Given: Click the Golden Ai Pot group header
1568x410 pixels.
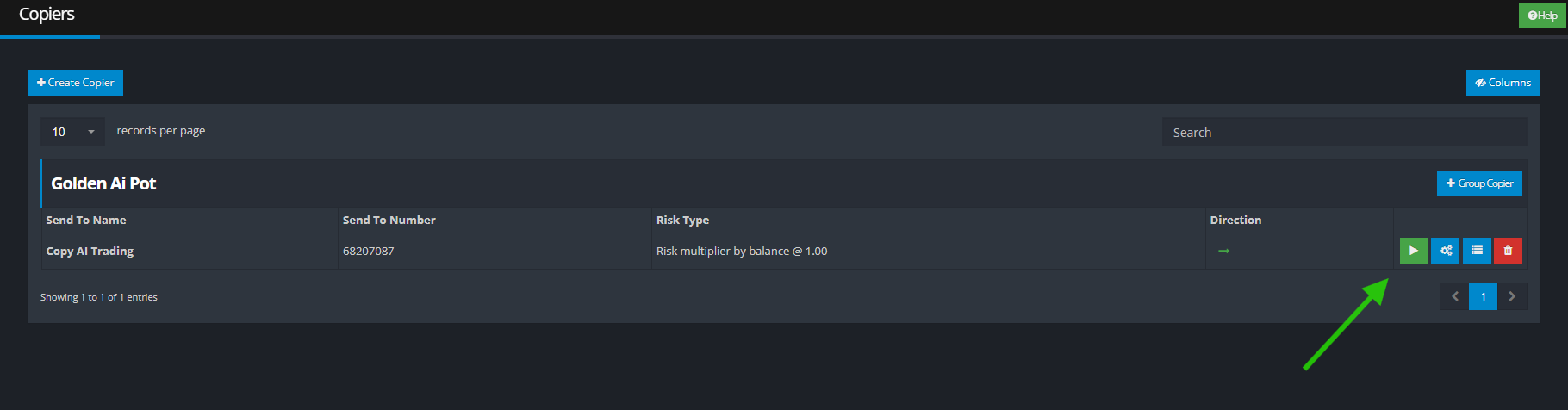Looking at the screenshot, I should (103, 183).
